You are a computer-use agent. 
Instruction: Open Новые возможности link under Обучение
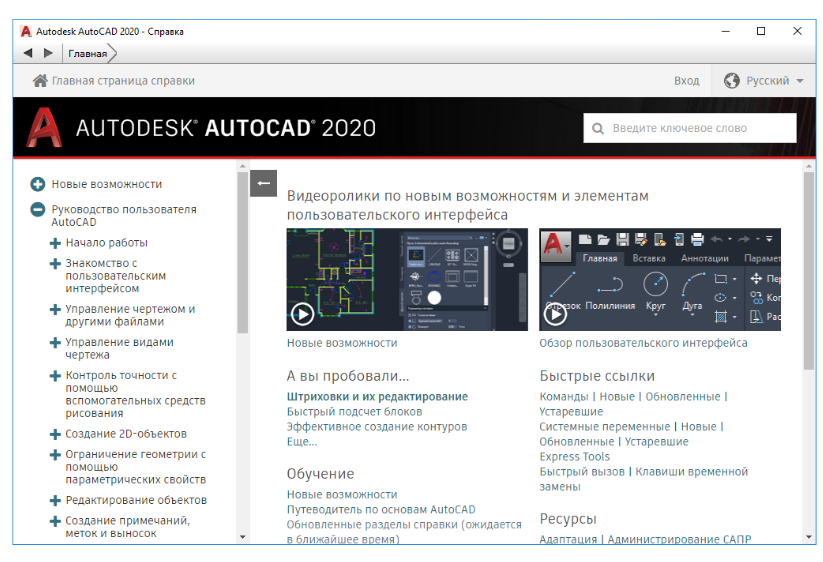pos(342,494)
